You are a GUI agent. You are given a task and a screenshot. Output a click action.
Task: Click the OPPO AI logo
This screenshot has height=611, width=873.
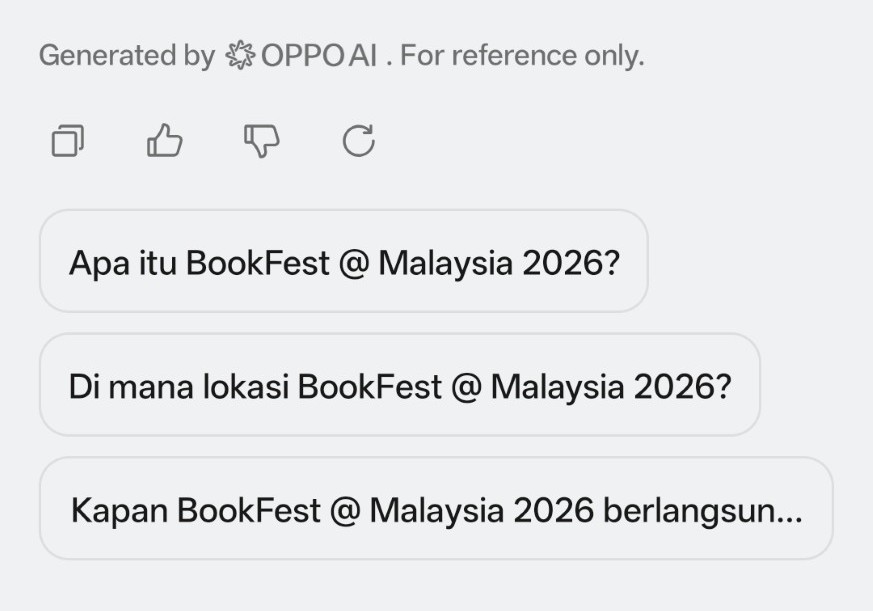point(241,55)
